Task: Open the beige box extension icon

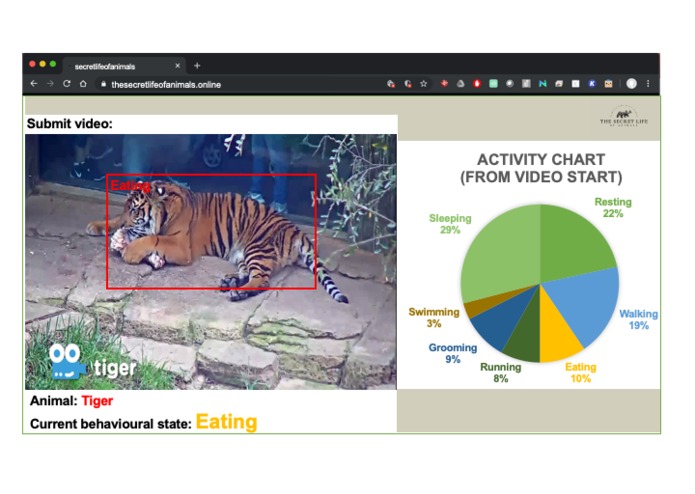Action: point(609,83)
